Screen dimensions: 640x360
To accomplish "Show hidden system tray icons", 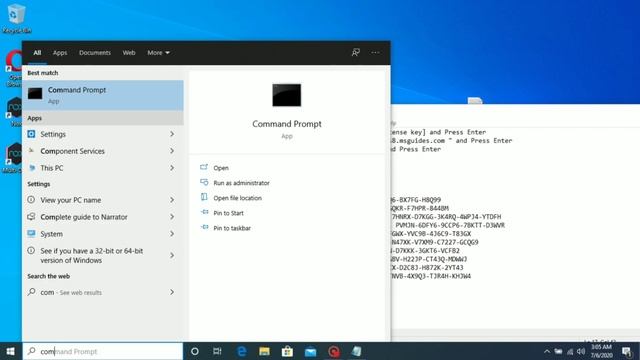I will click(547, 351).
